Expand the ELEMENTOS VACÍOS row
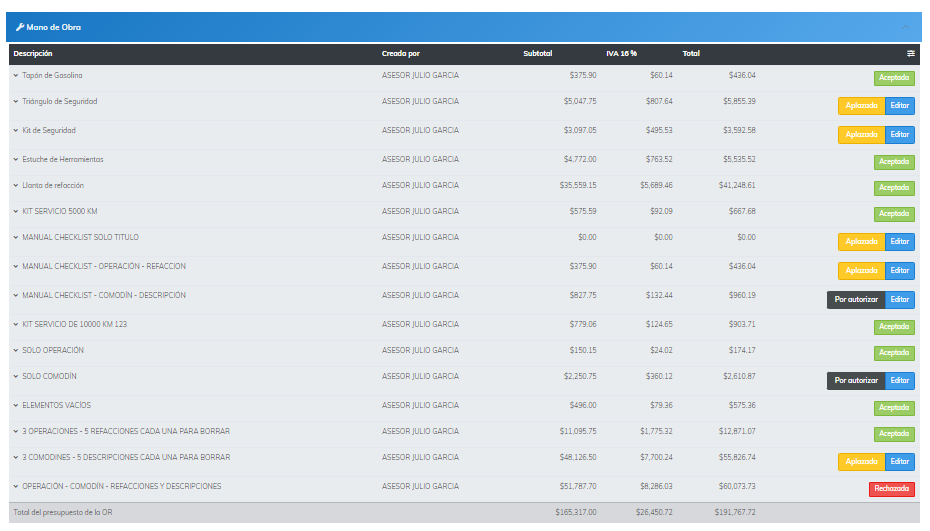This screenshot has height=531, width=930. (16, 406)
